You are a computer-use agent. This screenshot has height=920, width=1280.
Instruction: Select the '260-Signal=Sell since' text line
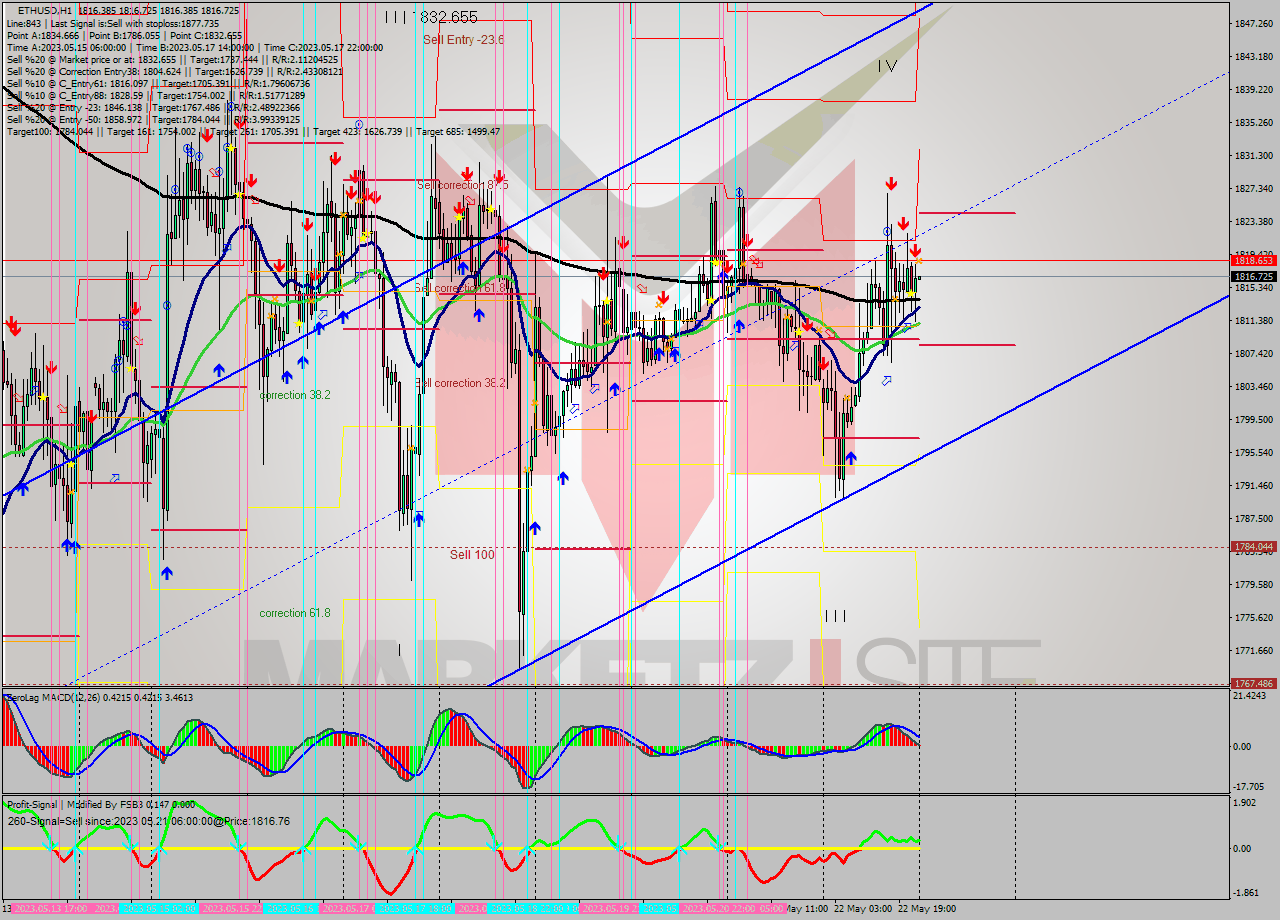[x=149, y=821]
